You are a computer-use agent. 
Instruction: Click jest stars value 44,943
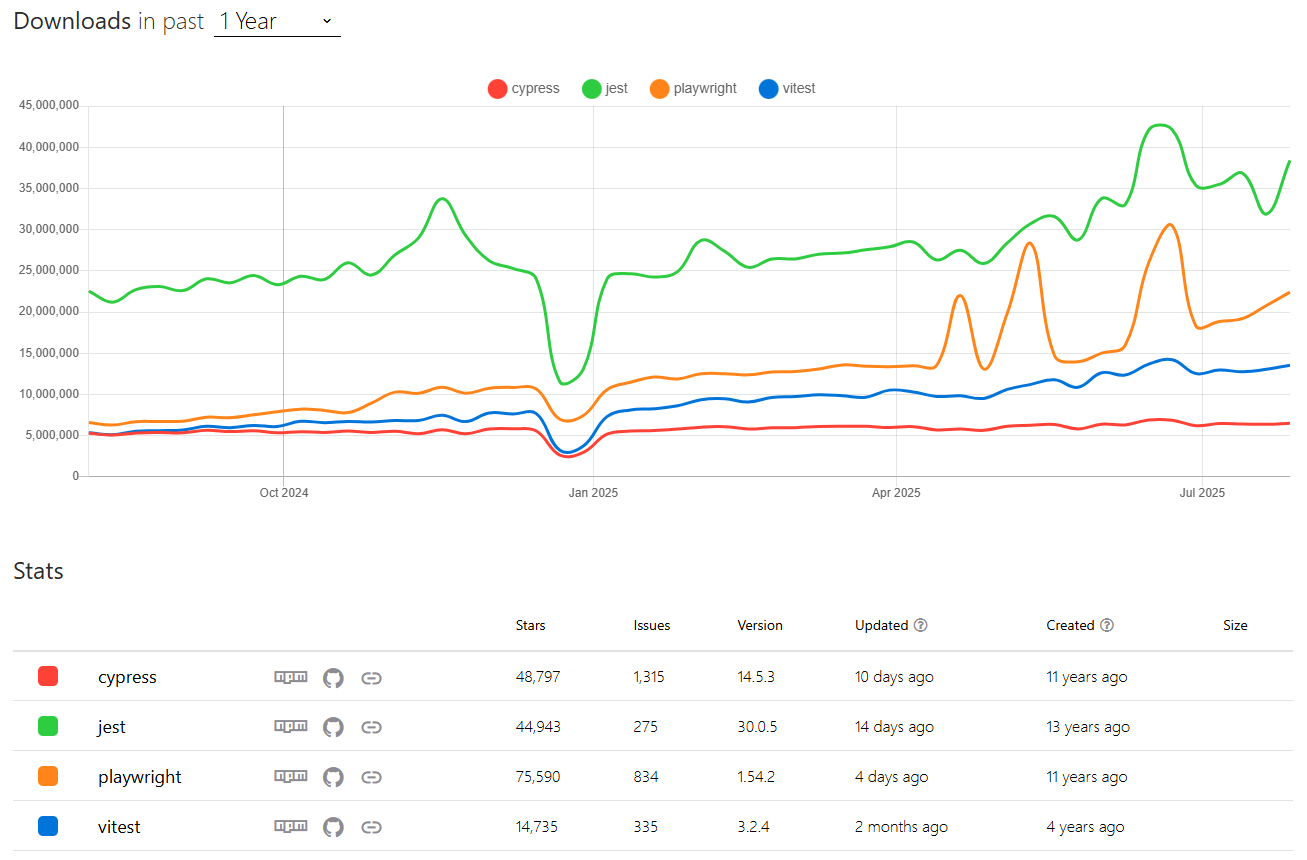coord(538,727)
